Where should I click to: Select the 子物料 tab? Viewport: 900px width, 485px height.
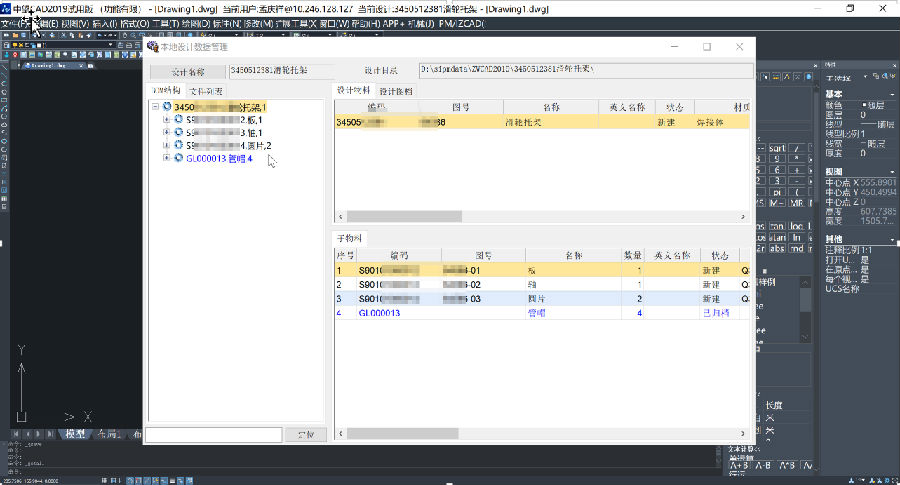click(351, 239)
